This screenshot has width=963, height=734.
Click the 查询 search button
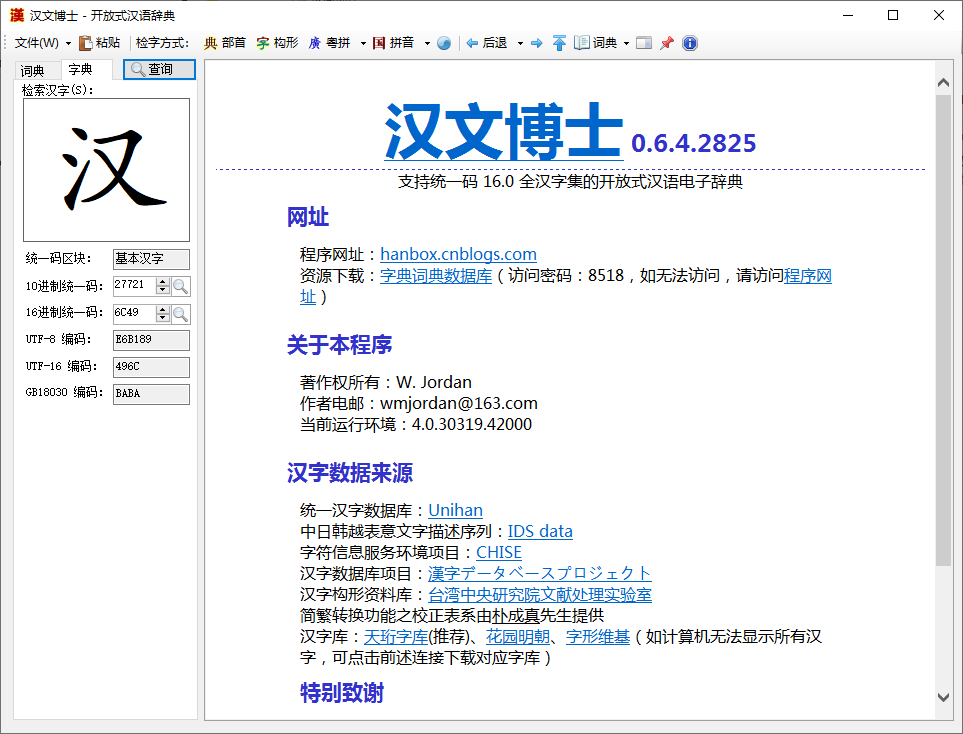coord(160,69)
